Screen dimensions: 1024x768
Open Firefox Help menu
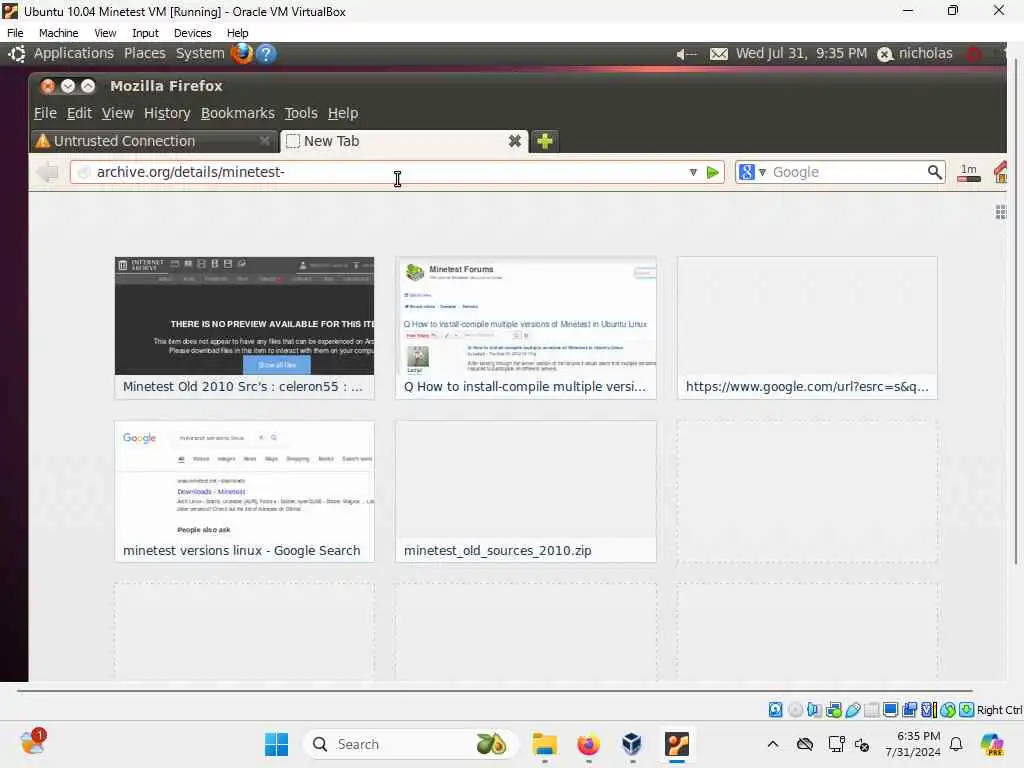click(x=343, y=113)
